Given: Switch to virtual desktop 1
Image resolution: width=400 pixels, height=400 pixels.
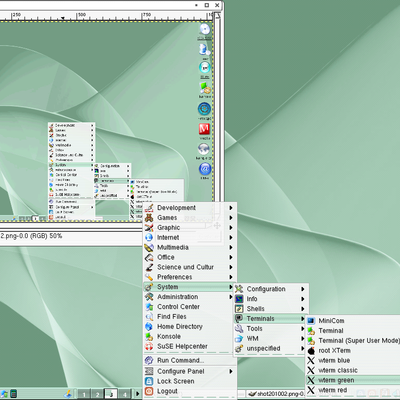Looking at the screenshot, I should click(84, 395).
